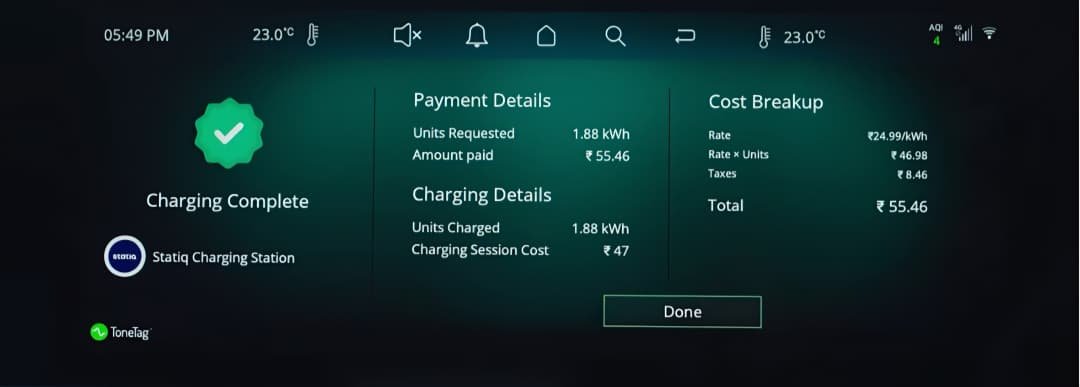Tap the Amount paid label
This screenshot has width=1080, height=387.
pyautogui.click(x=453, y=156)
